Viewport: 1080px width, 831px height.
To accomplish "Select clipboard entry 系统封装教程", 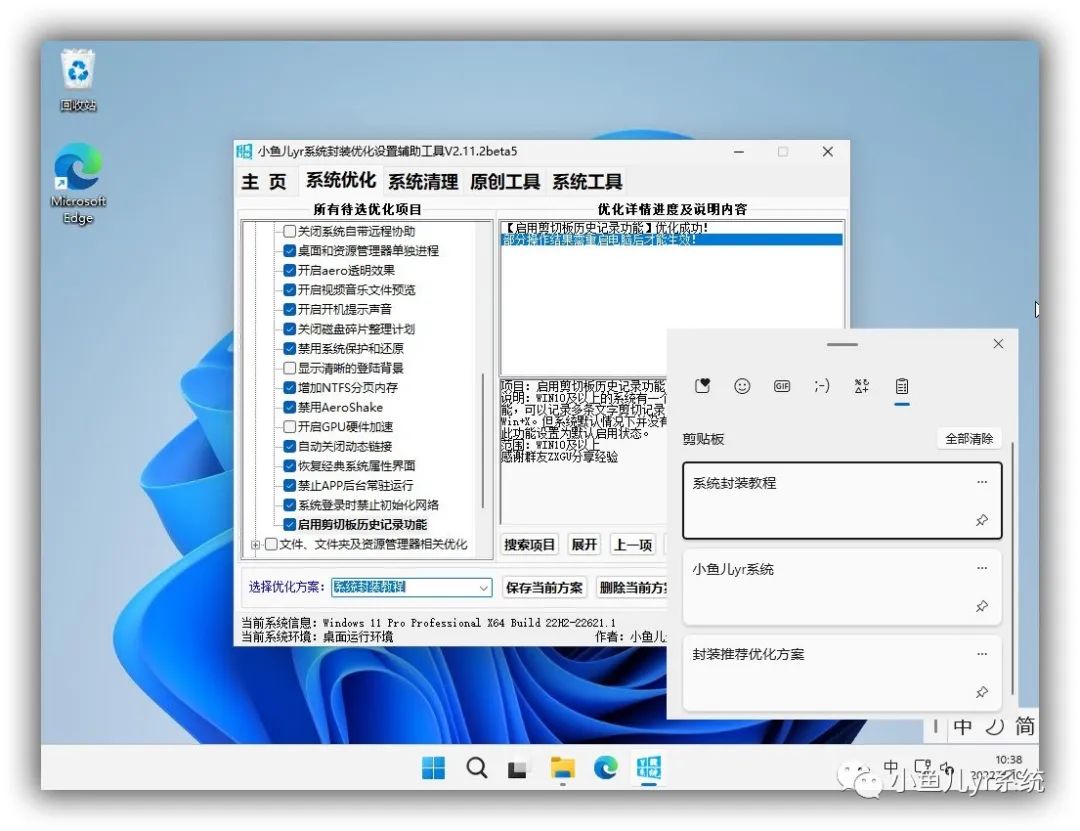I will tap(841, 501).
